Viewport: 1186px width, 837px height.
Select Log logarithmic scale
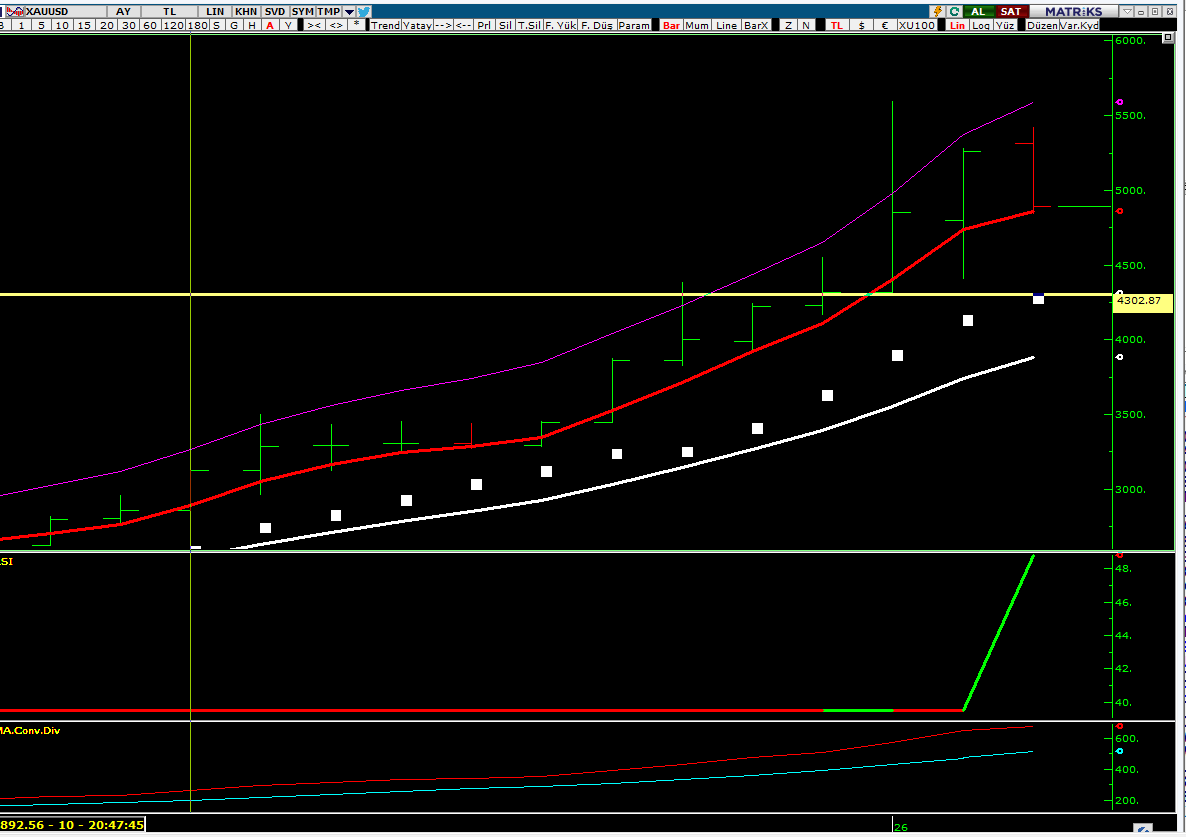pyautogui.click(x=981, y=25)
